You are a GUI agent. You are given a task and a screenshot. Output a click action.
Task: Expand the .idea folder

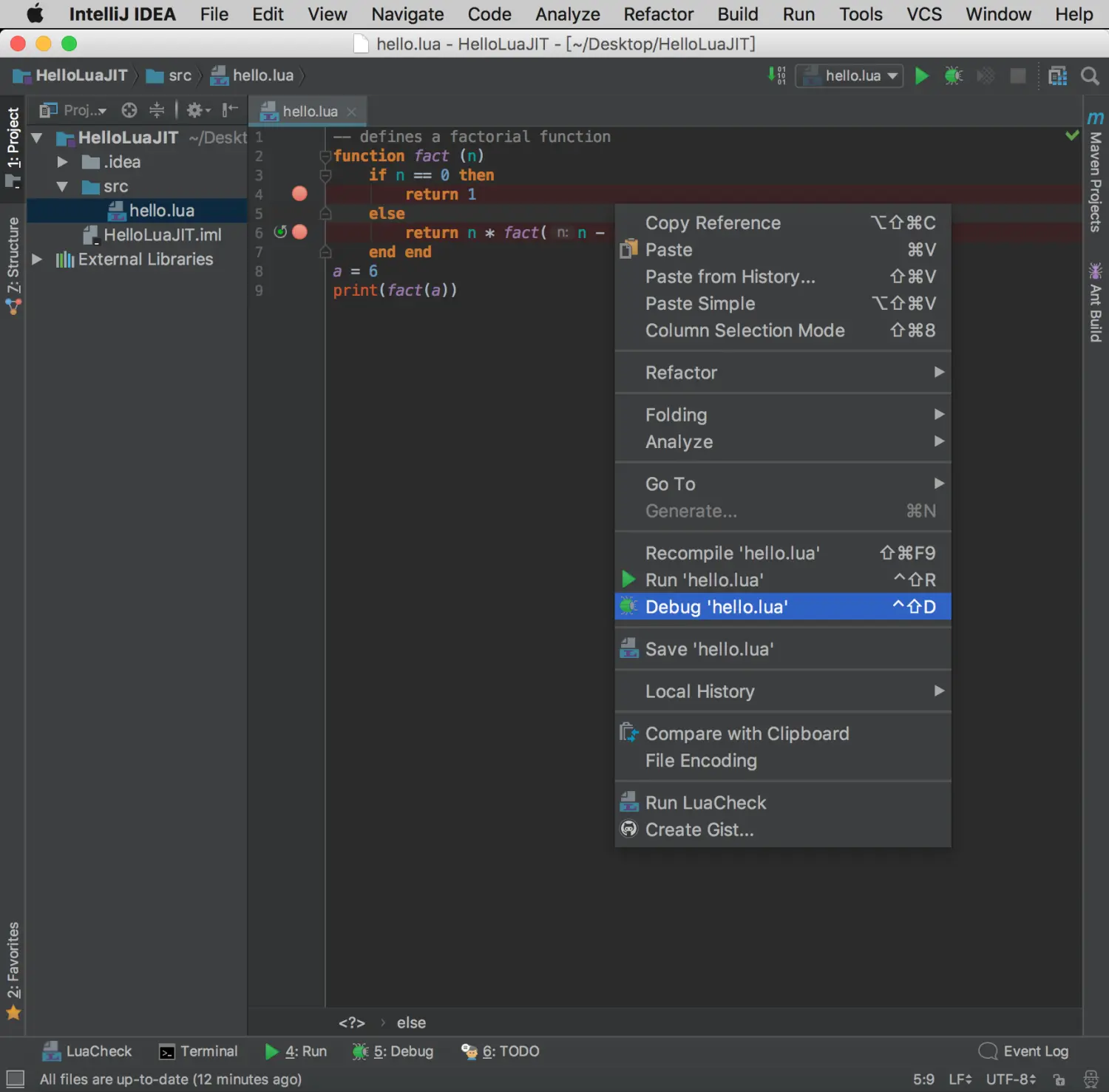62,162
